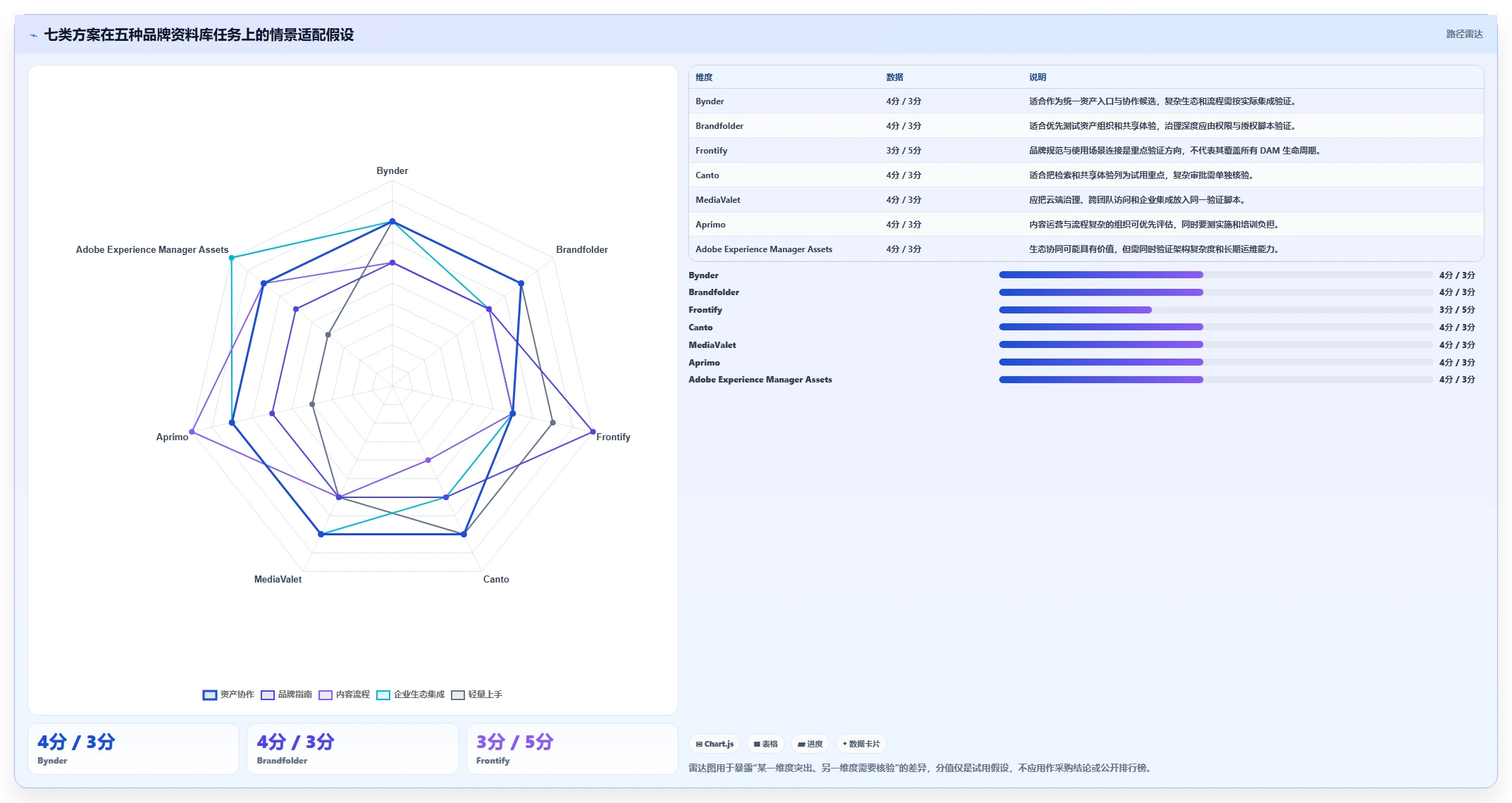Viewport: 1512px width, 803px height.
Task: Open the Bynder 4分 / 3分 data card
Action: pyautogui.click(x=133, y=749)
